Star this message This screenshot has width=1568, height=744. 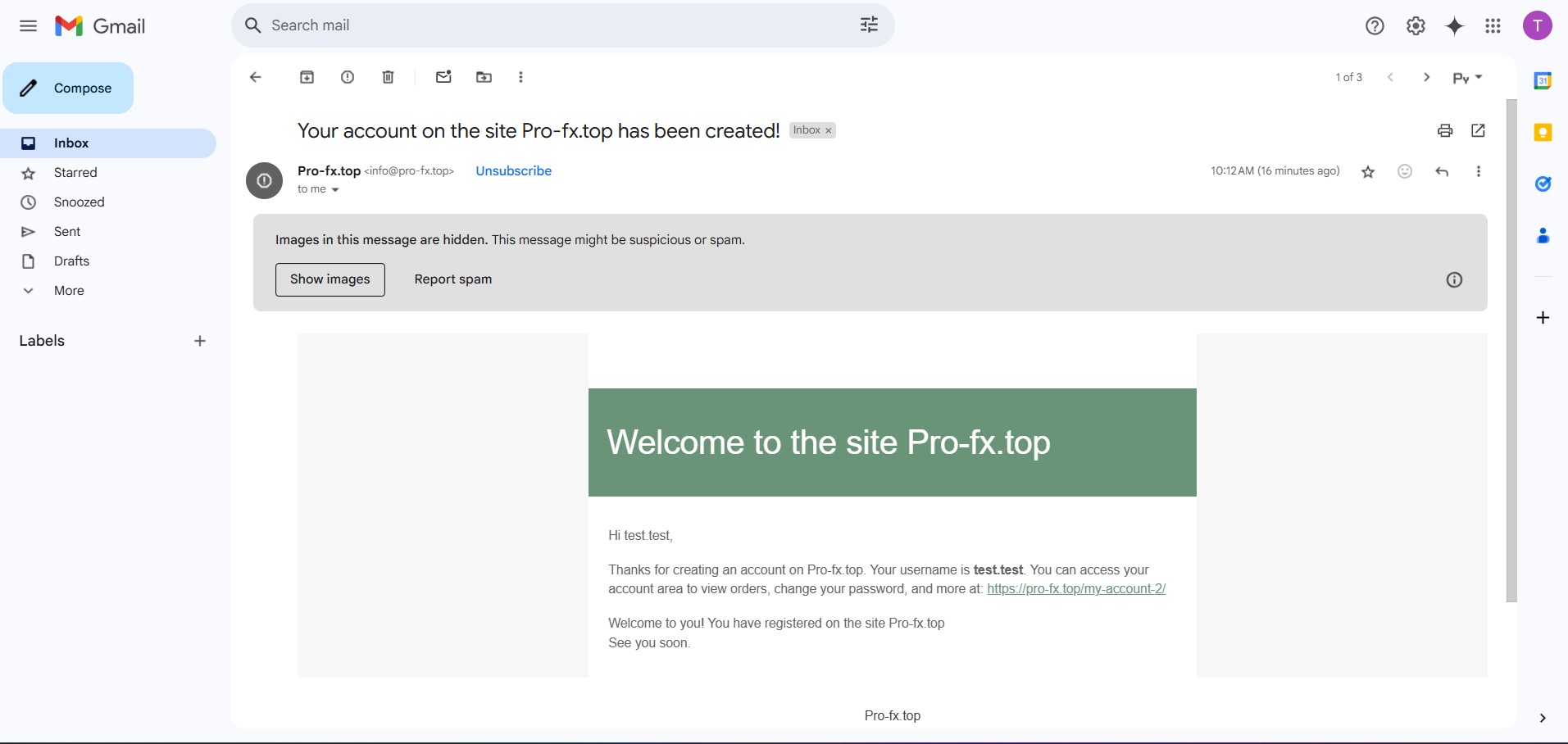pos(1368,172)
